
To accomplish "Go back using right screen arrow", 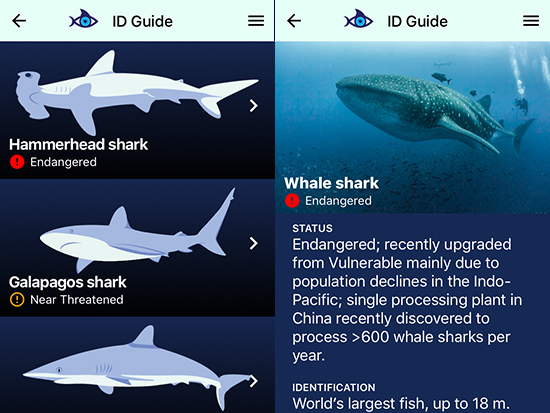I will 294,21.
